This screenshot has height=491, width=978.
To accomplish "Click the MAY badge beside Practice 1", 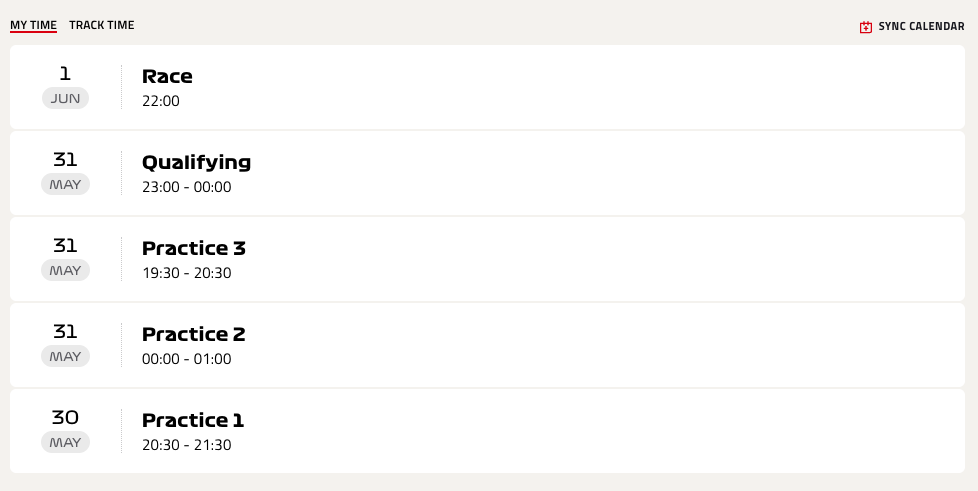I will 65,443.
